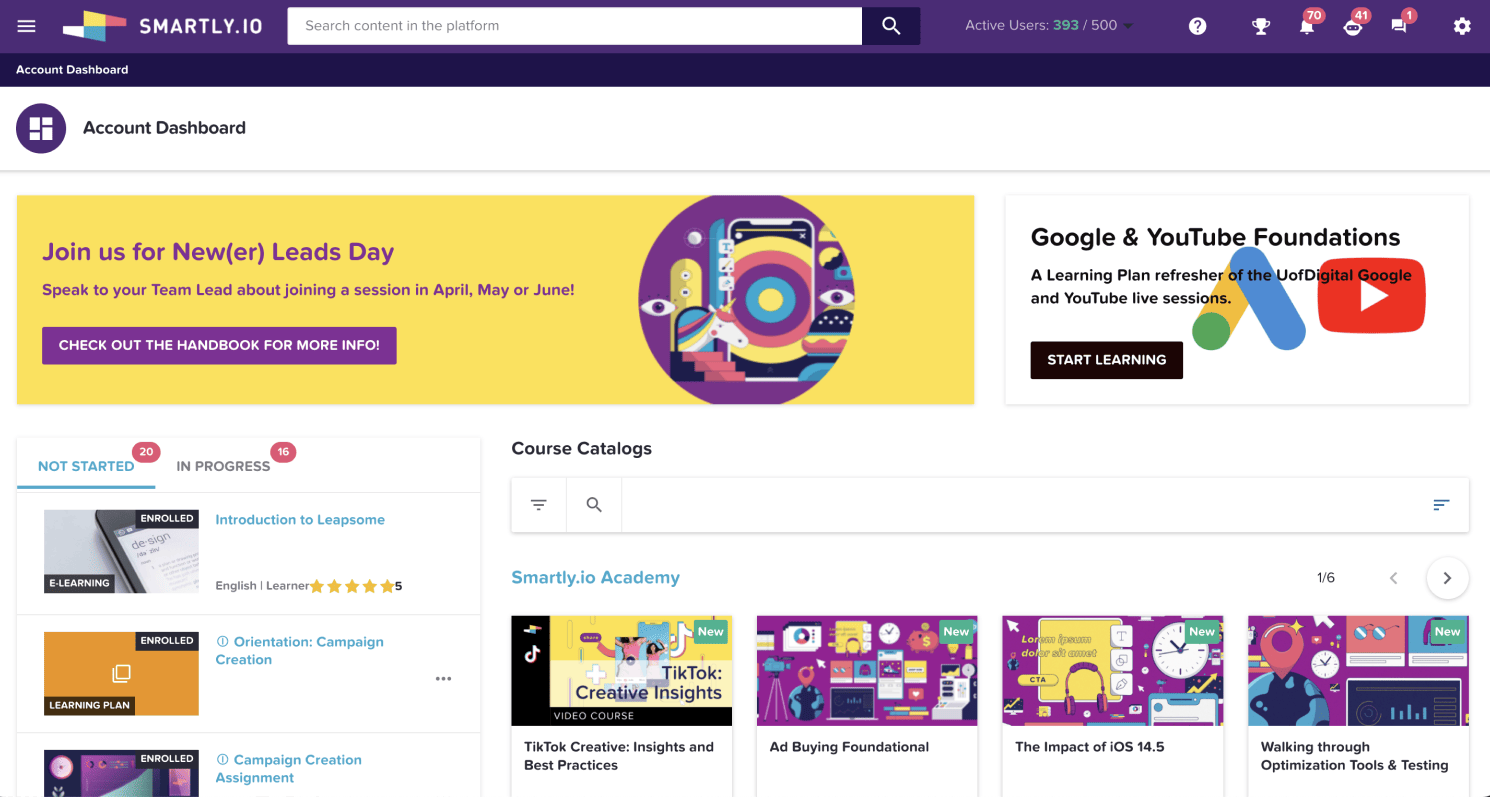Click the '1/6' page indicator
This screenshot has width=1490, height=797.
1326,578
